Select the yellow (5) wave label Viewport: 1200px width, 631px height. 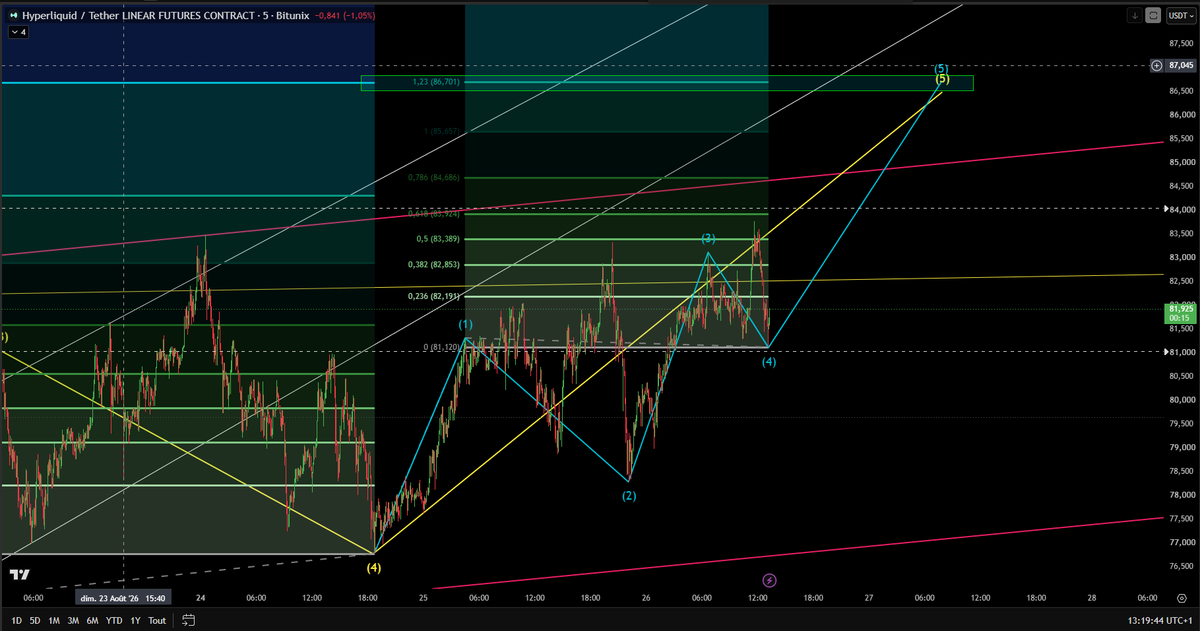pos(942,78)
